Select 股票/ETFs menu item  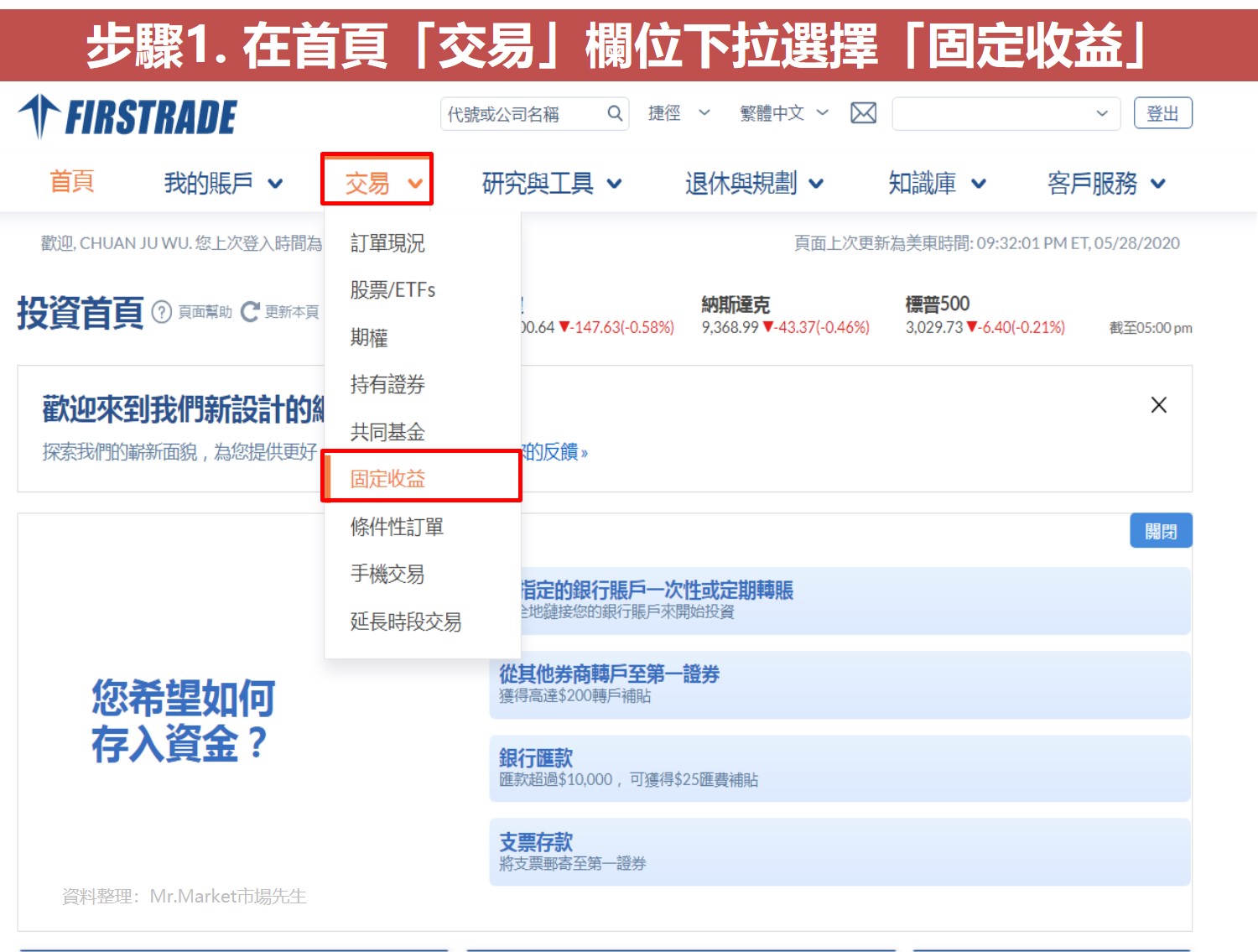(423, 290)
